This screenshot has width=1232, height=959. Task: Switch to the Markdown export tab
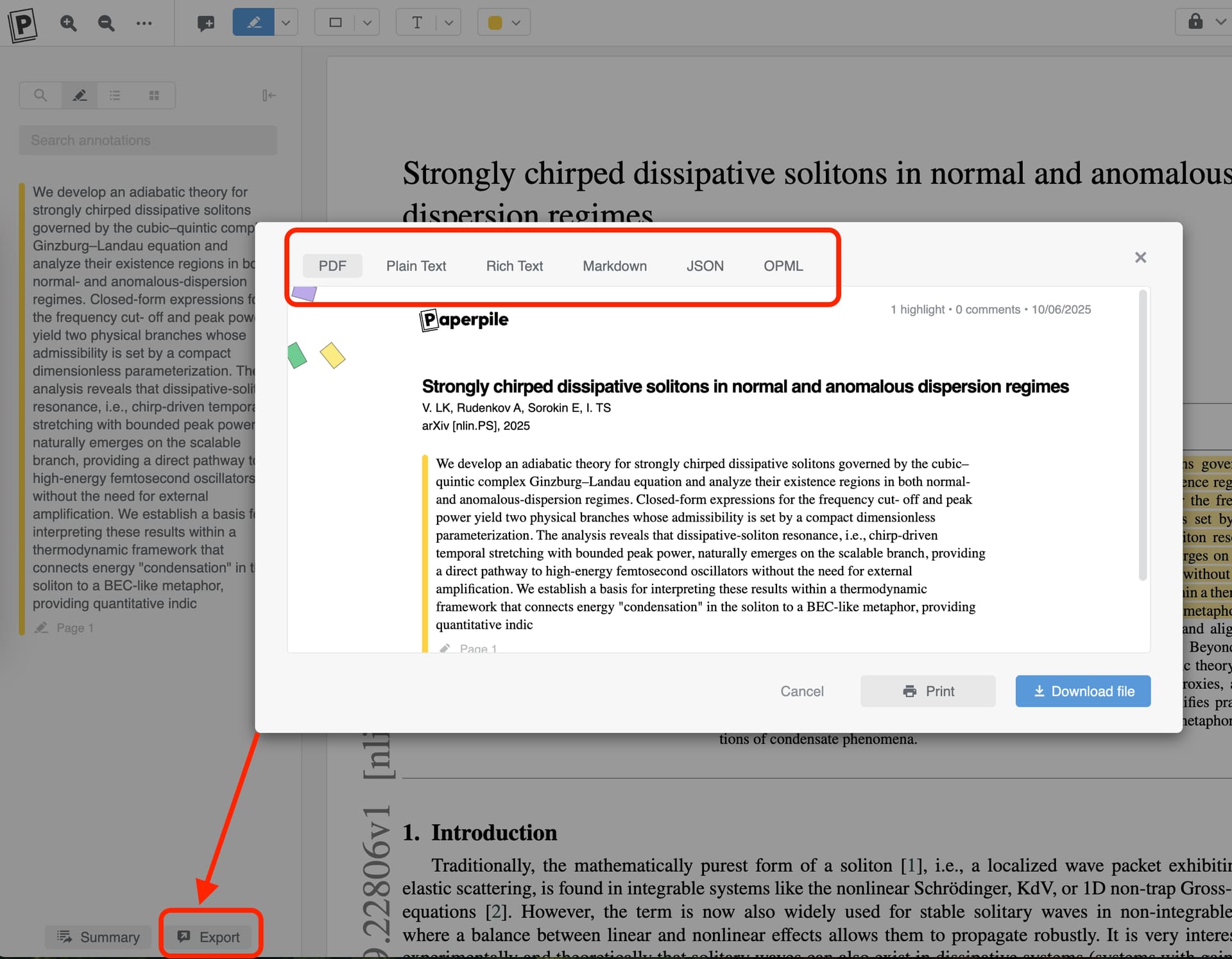614,266
